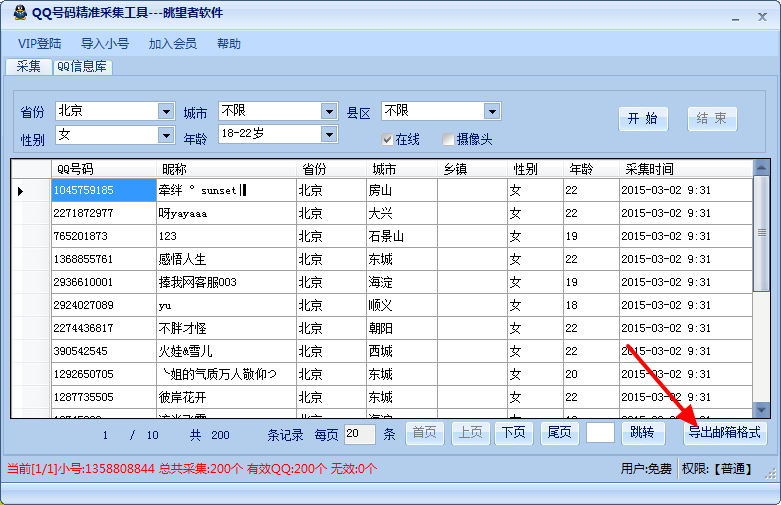
Task: Select QQ number 1287735505 cell
Action: [104, 397]
